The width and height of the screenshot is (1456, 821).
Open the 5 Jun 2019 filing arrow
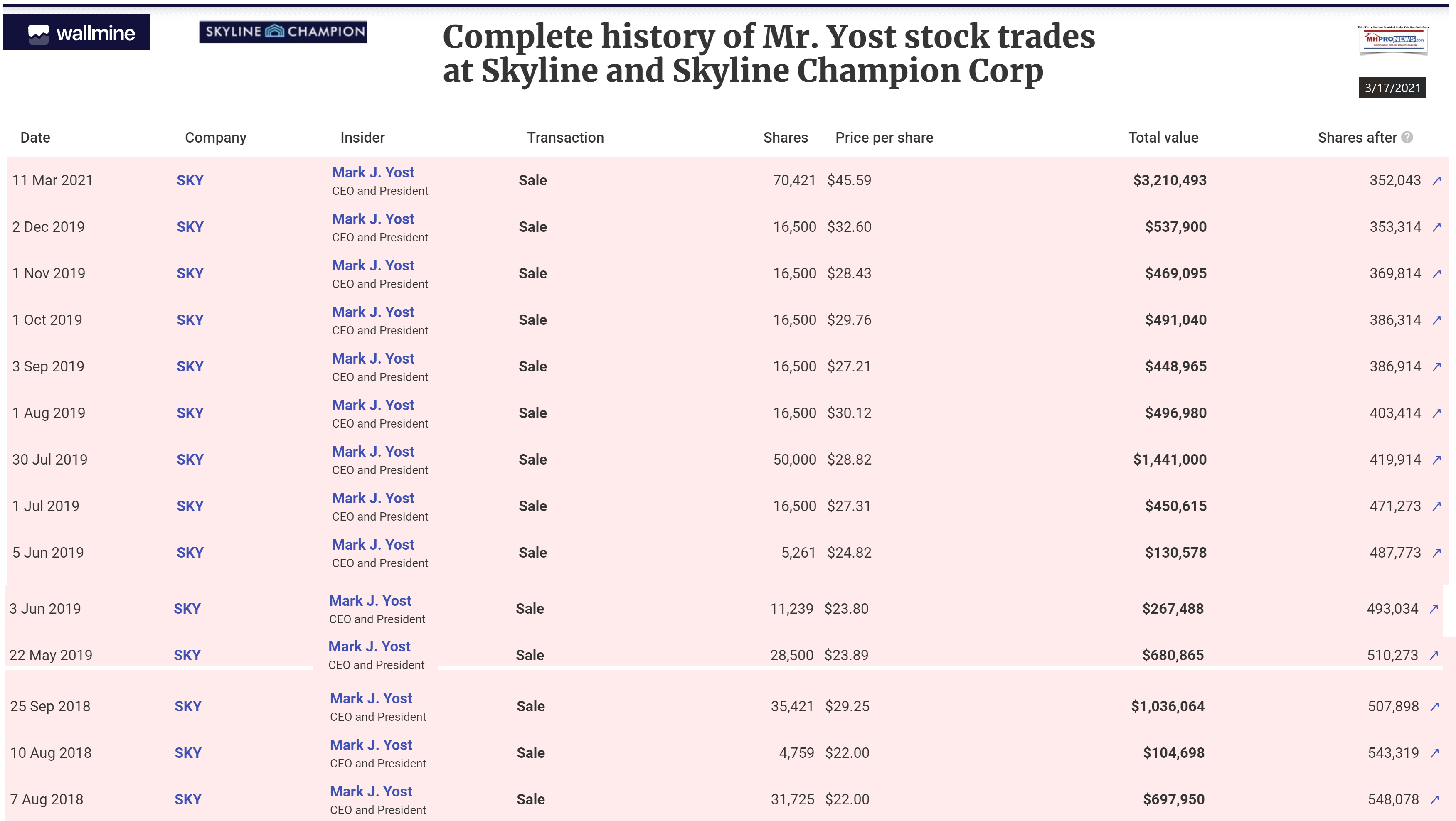1437,553
